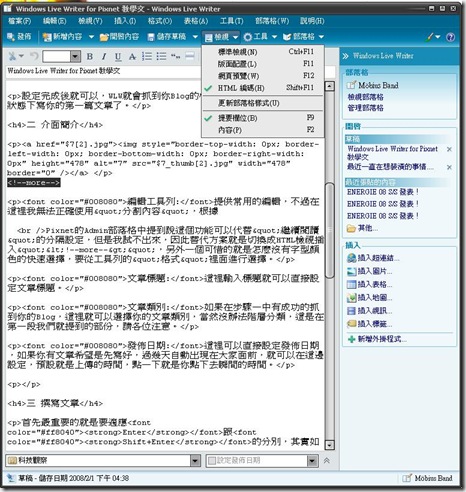Click the 發佈 publish icon button
The width and height of the screenshot is (466, 492).
click(x=11, y=37)
